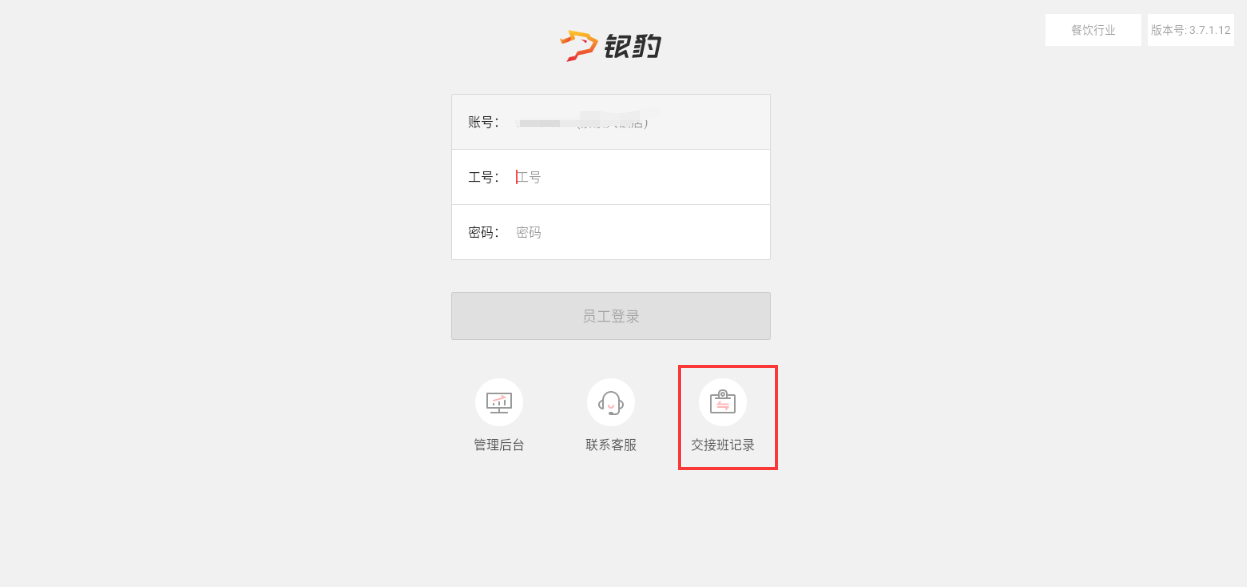Click the blurred account name value

coord(545,122)
